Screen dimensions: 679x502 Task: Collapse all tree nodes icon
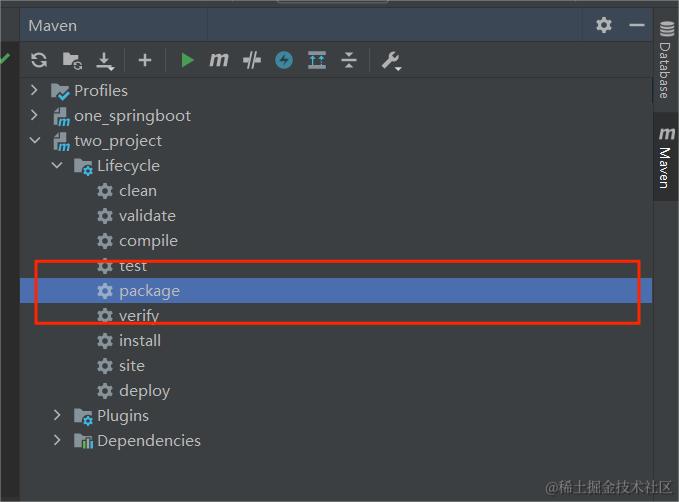pos(349,60)
